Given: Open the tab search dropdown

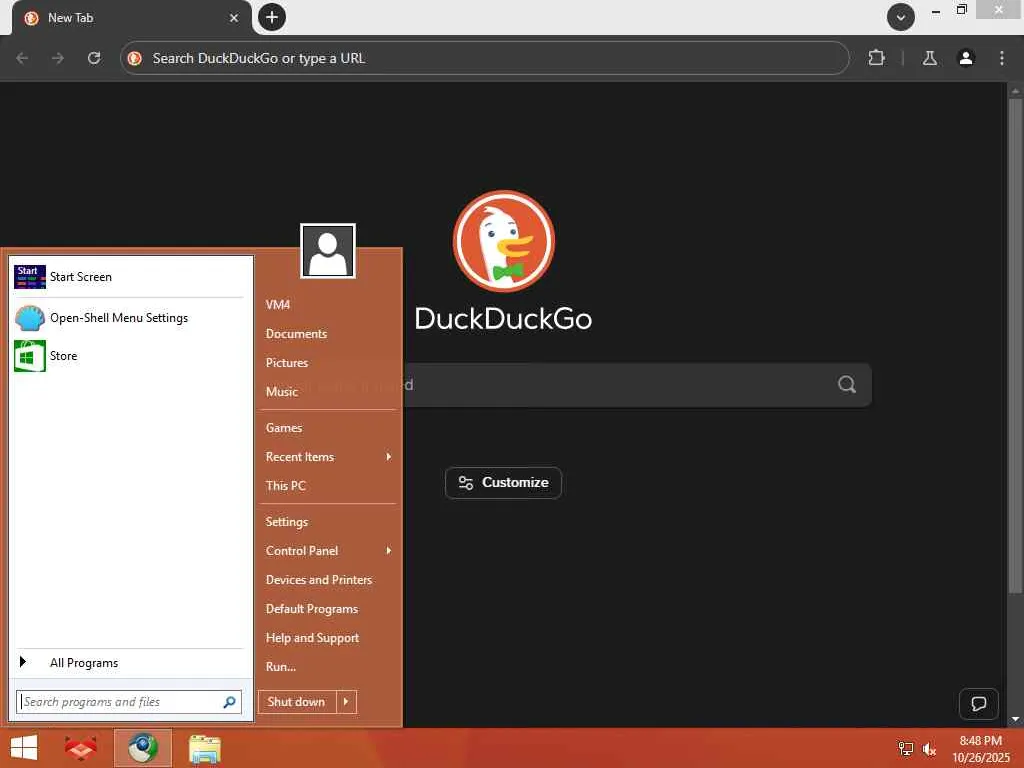Looking at the screenshot, I should [x=901, y=17].
